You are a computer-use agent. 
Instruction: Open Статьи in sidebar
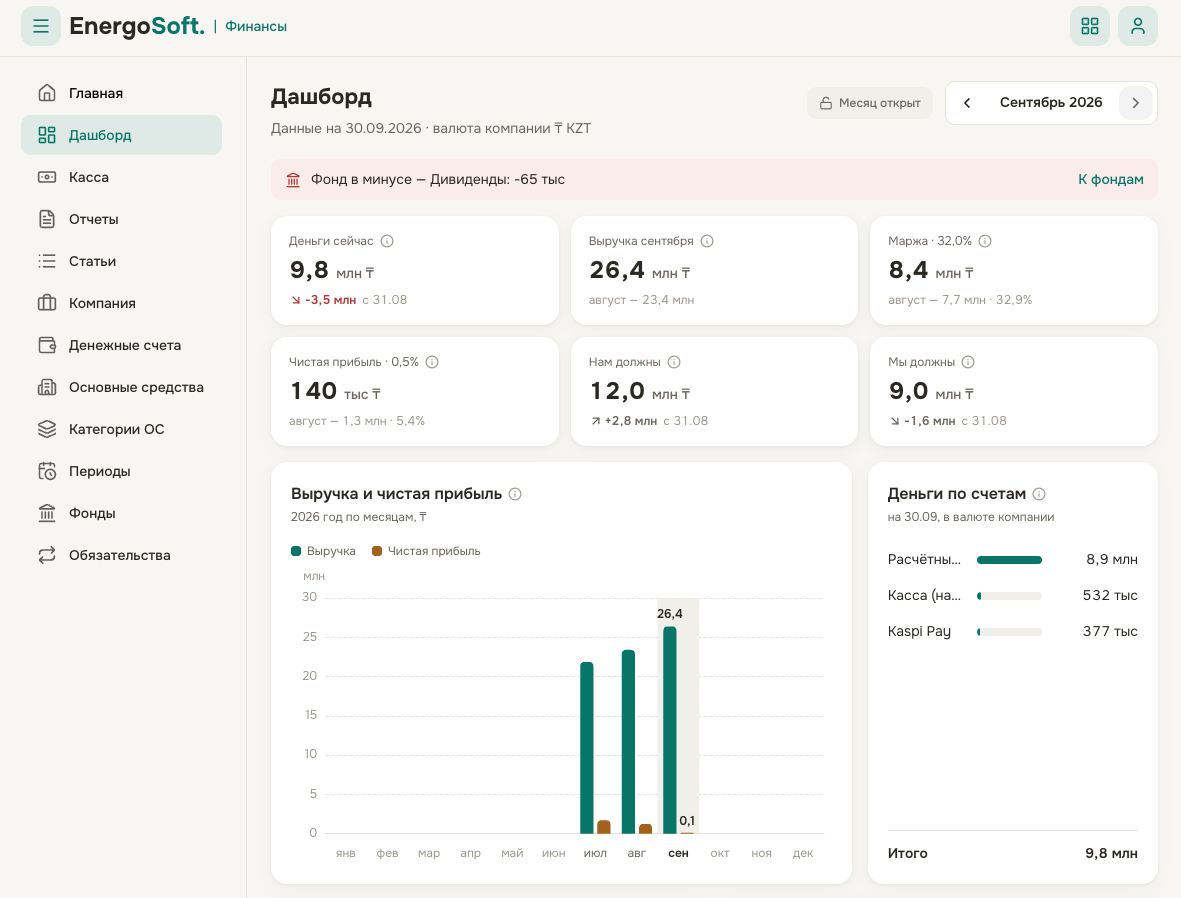coord(121,261)
